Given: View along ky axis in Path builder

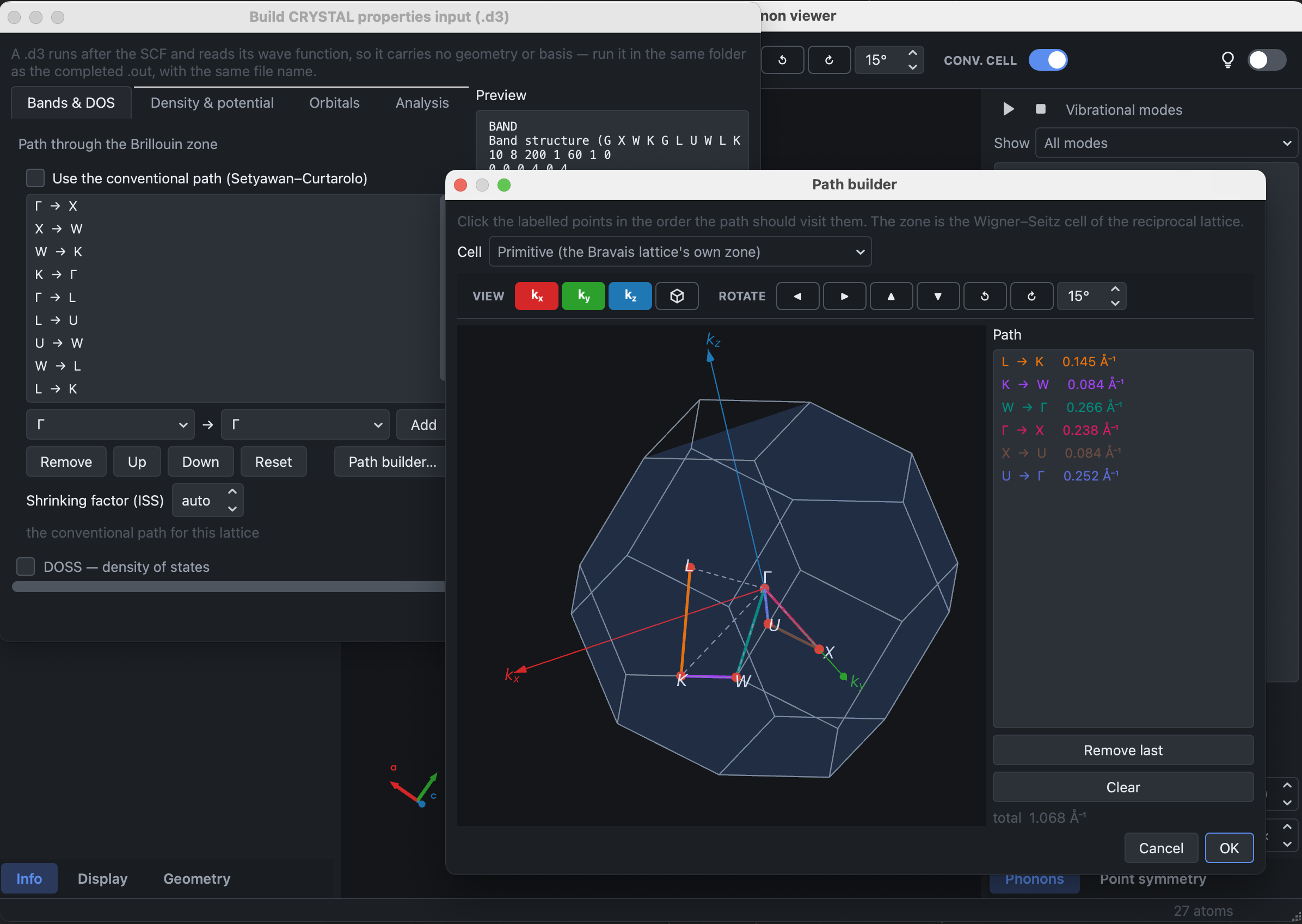Looking at the screenshot, I should click(584, 296).
